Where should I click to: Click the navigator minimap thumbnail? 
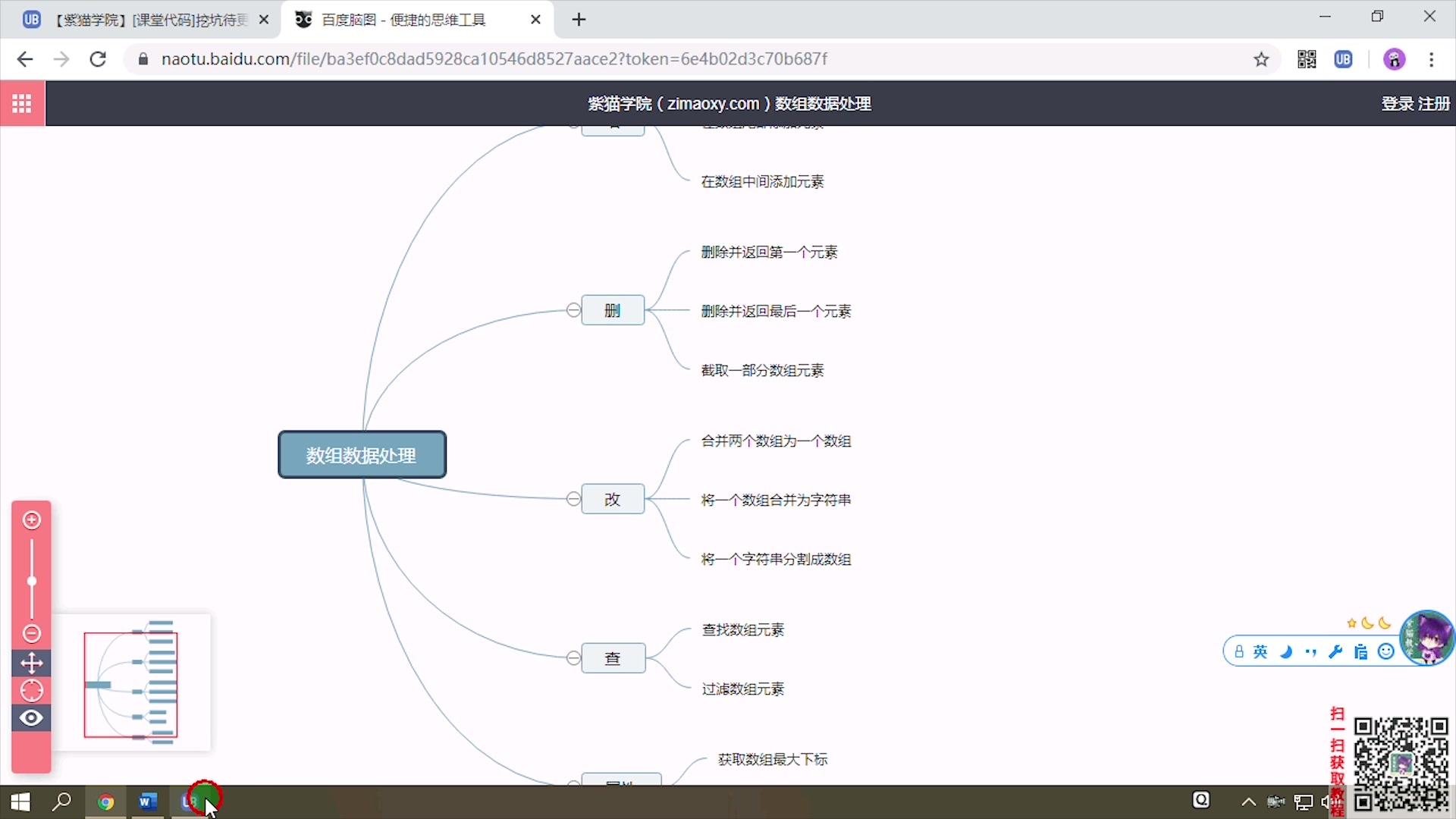pyautogui.click(x=131, y=684)
